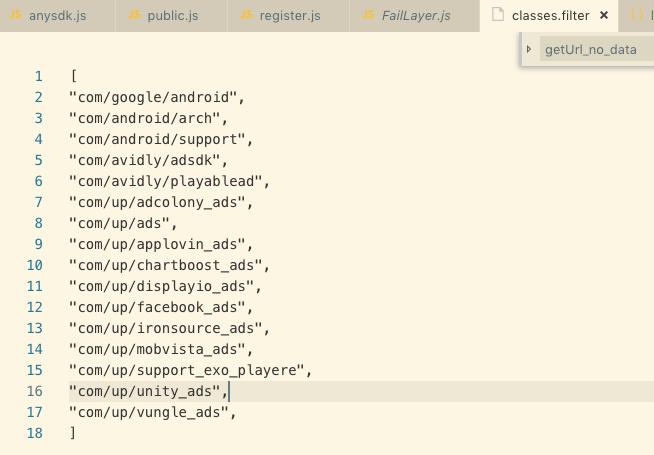654x455 pixels.
Task: Select the register.js tab
Action: (289, 16)
